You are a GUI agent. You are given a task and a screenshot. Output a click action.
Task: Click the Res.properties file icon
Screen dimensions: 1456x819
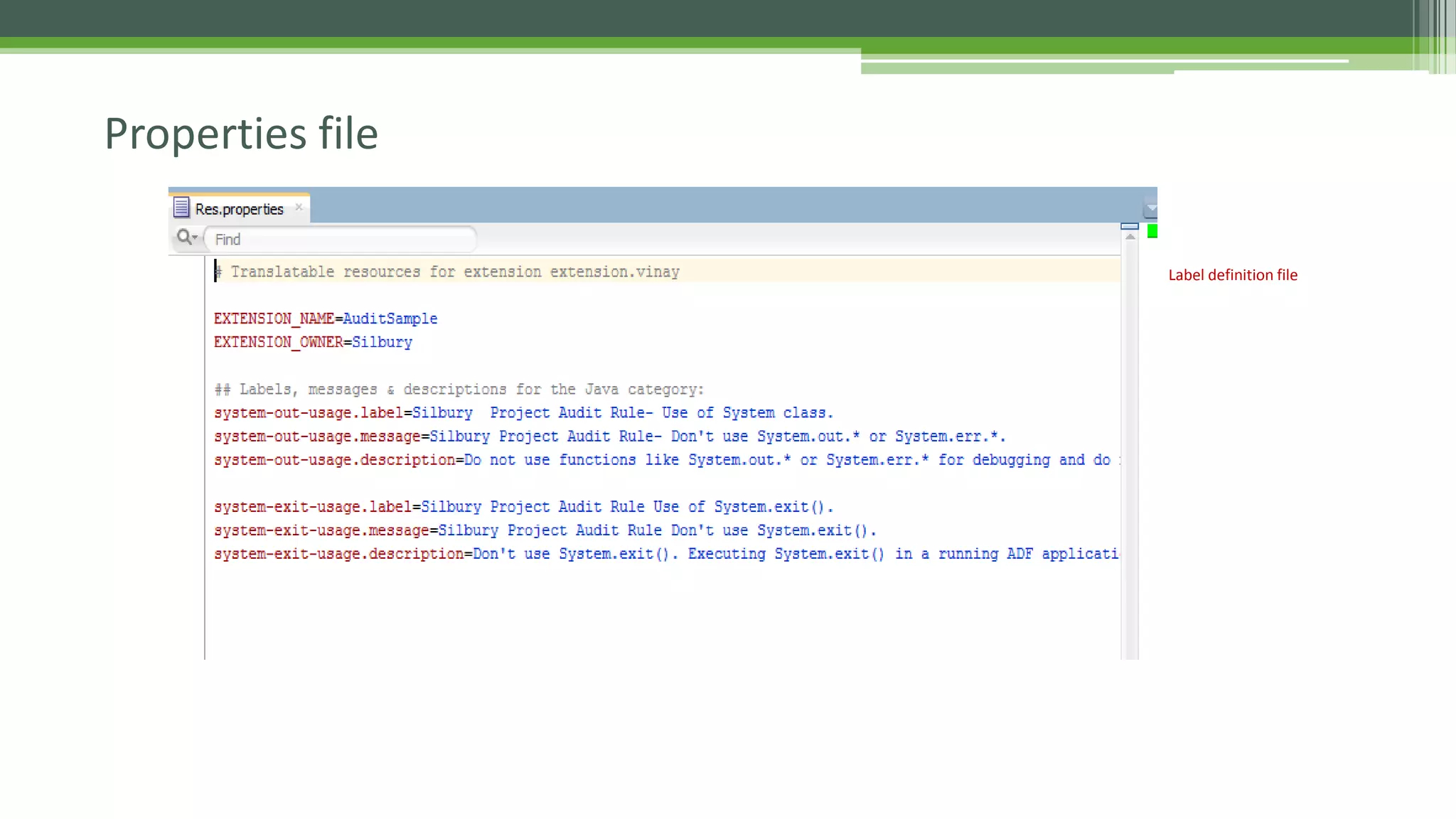[x=181, y=208]
